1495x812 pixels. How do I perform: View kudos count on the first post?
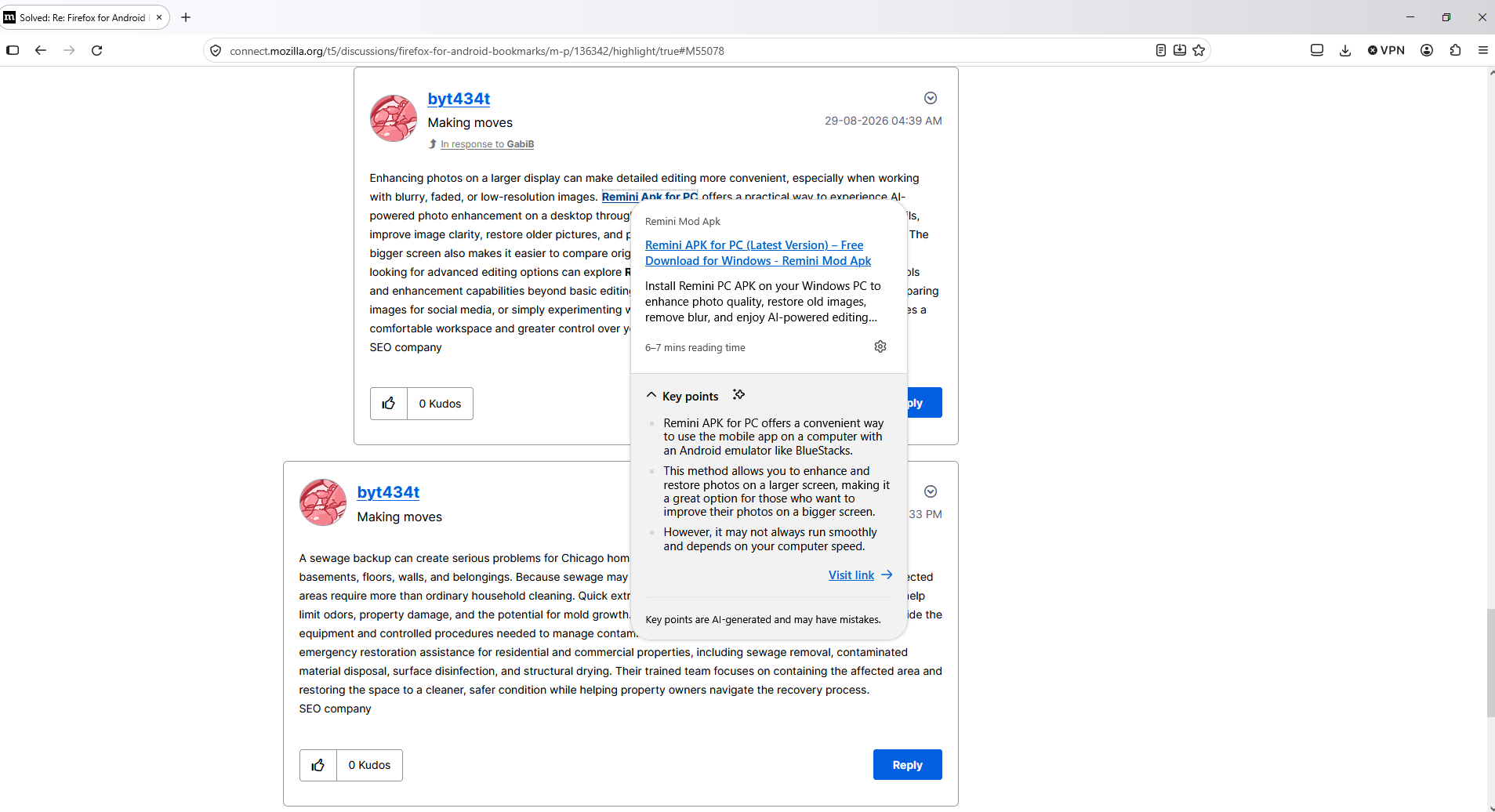pos(440,404)
